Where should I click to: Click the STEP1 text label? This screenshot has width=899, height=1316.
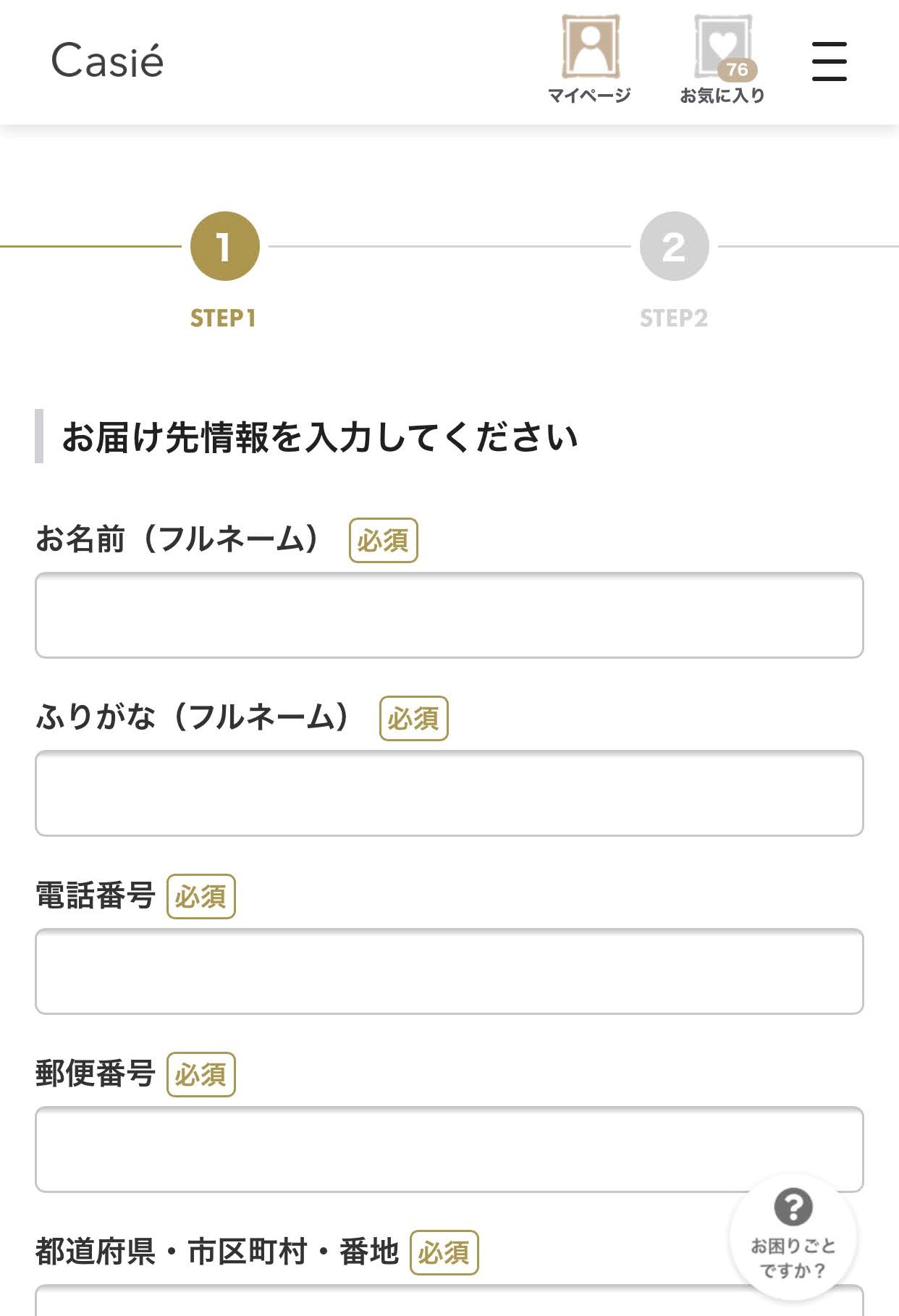[223, 319]
